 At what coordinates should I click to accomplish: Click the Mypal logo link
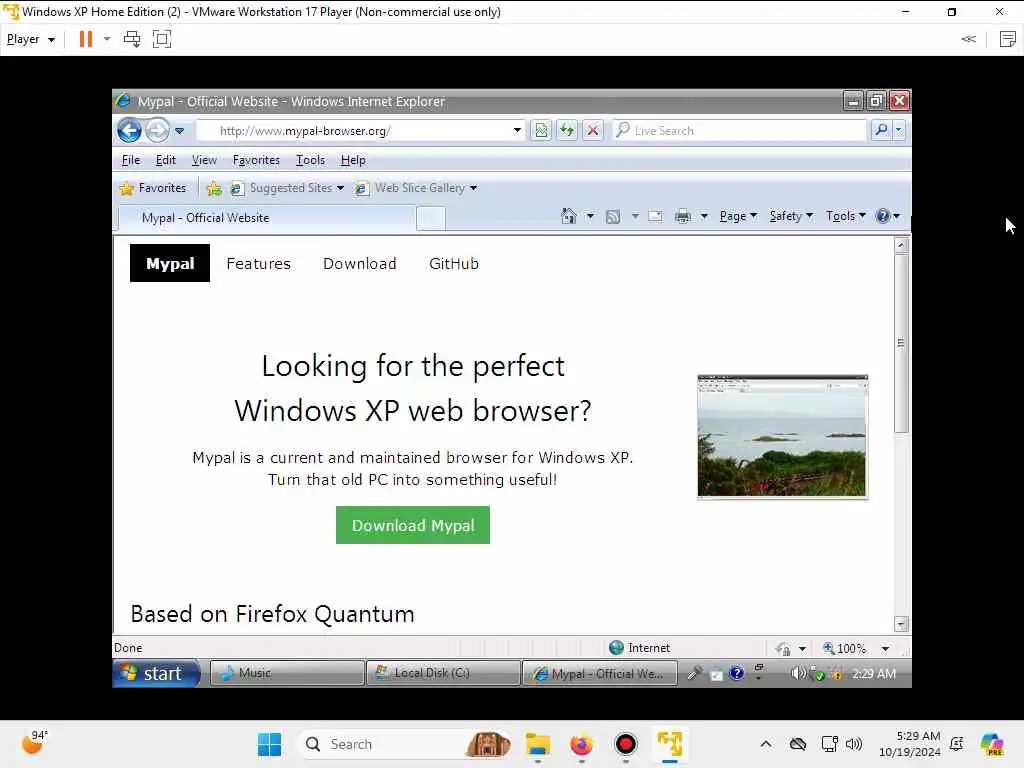[x=170, y=263]
